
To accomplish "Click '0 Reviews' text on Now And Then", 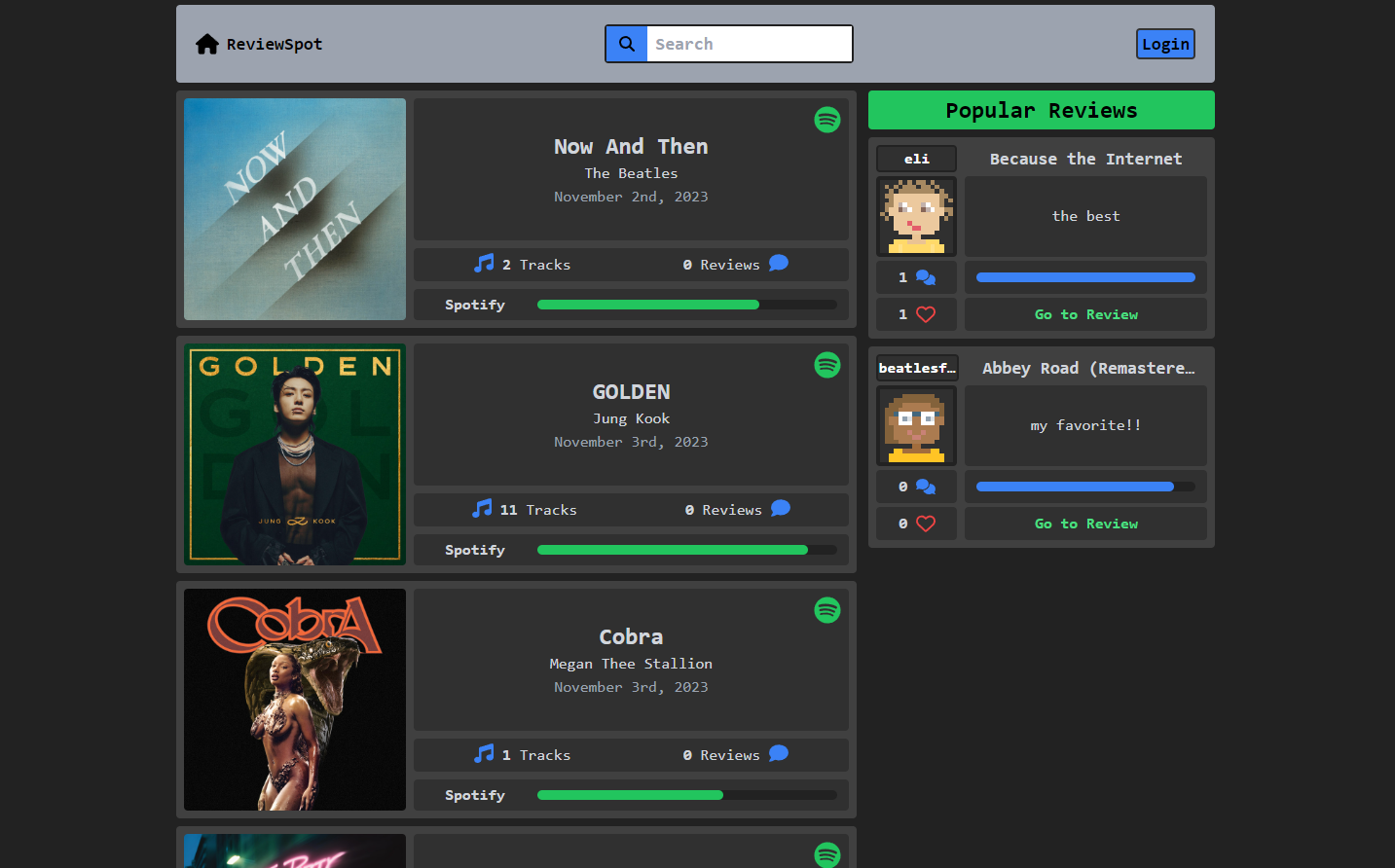I will [721, 265].
